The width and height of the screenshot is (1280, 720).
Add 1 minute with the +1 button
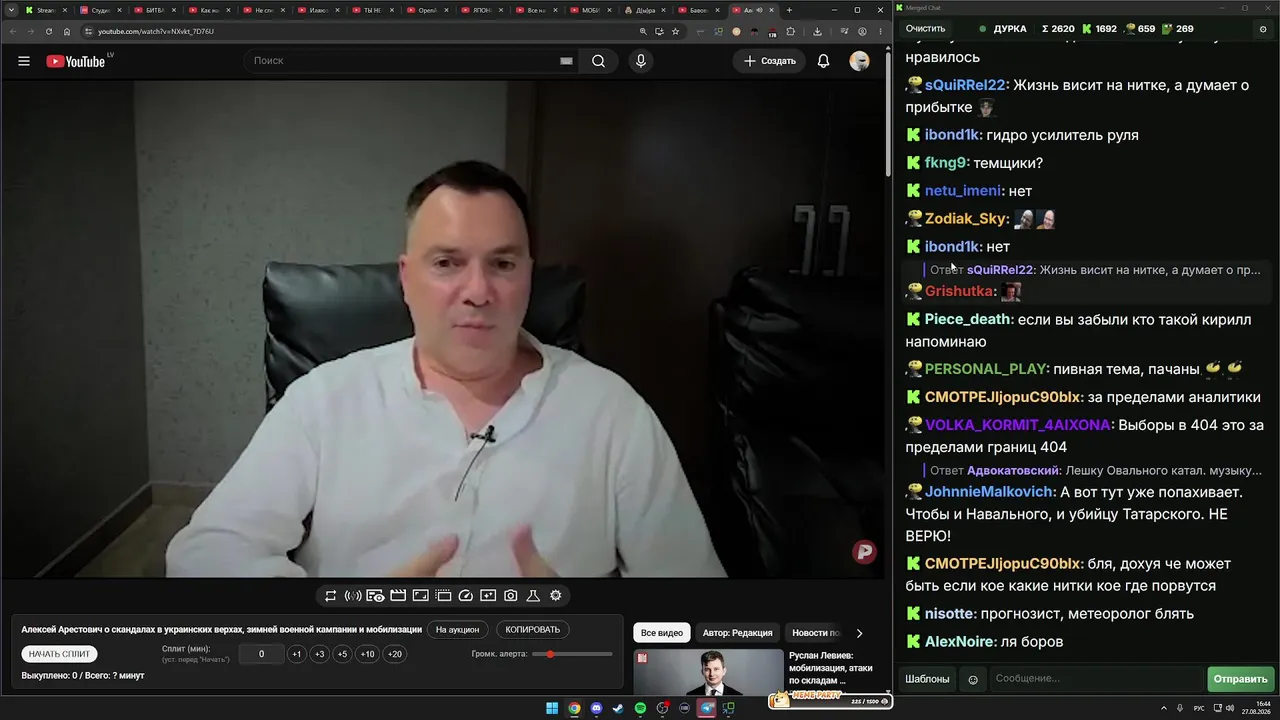[x=296, y=654]
